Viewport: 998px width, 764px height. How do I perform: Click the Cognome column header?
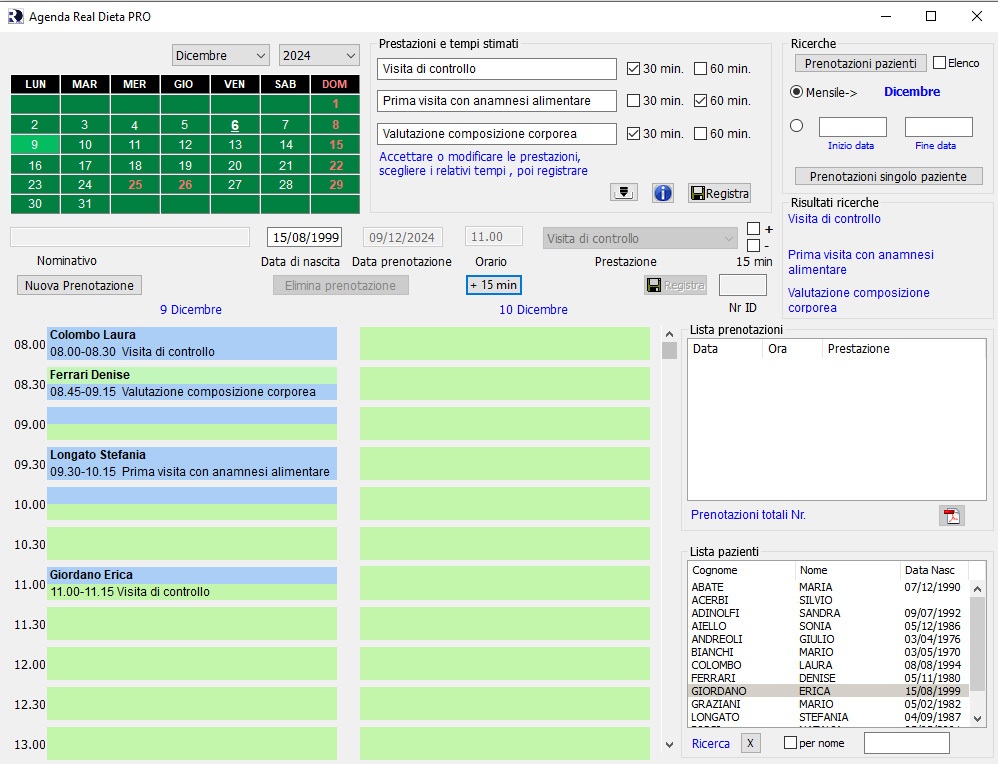pos(741,570)
